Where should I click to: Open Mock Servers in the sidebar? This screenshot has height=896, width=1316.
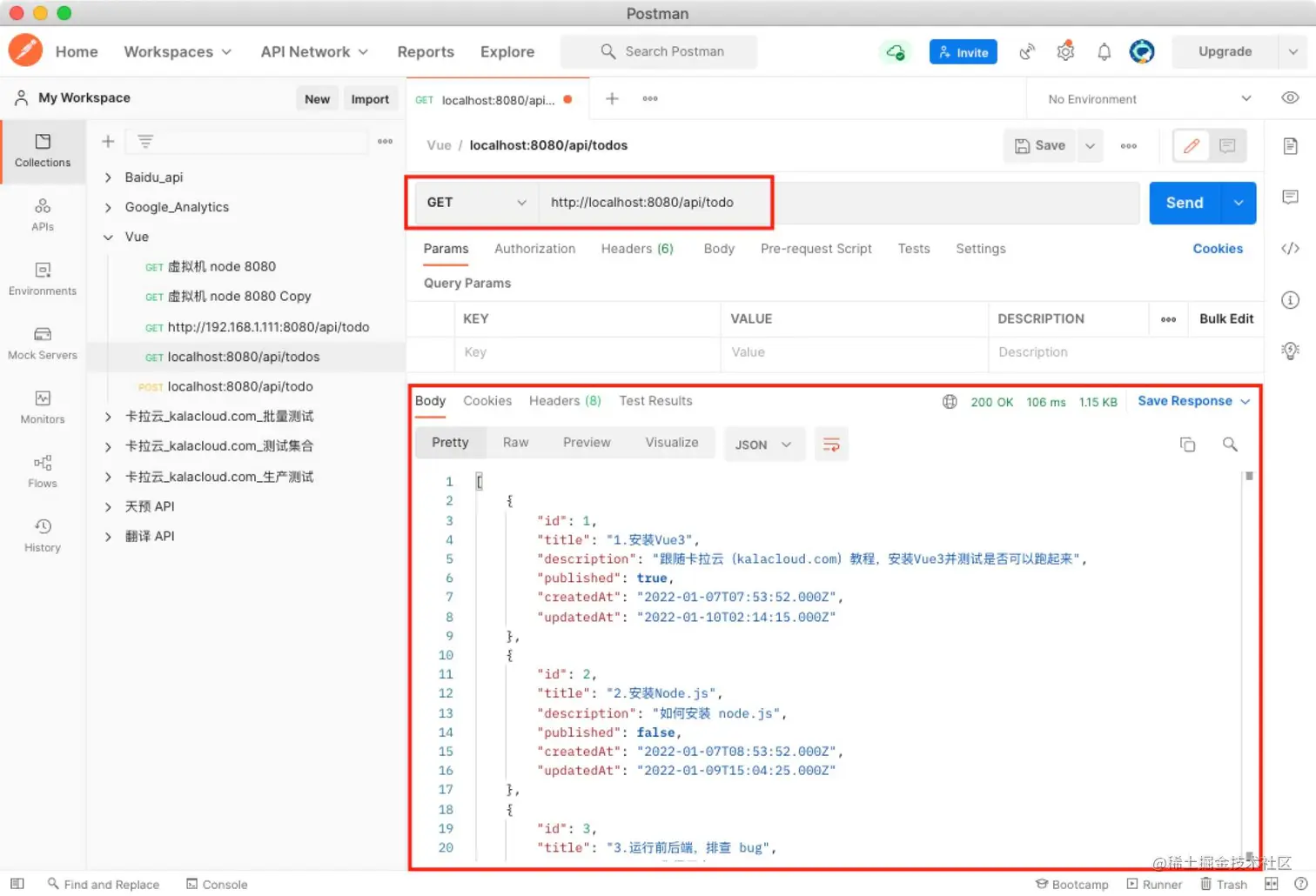[x=43, y=344]
